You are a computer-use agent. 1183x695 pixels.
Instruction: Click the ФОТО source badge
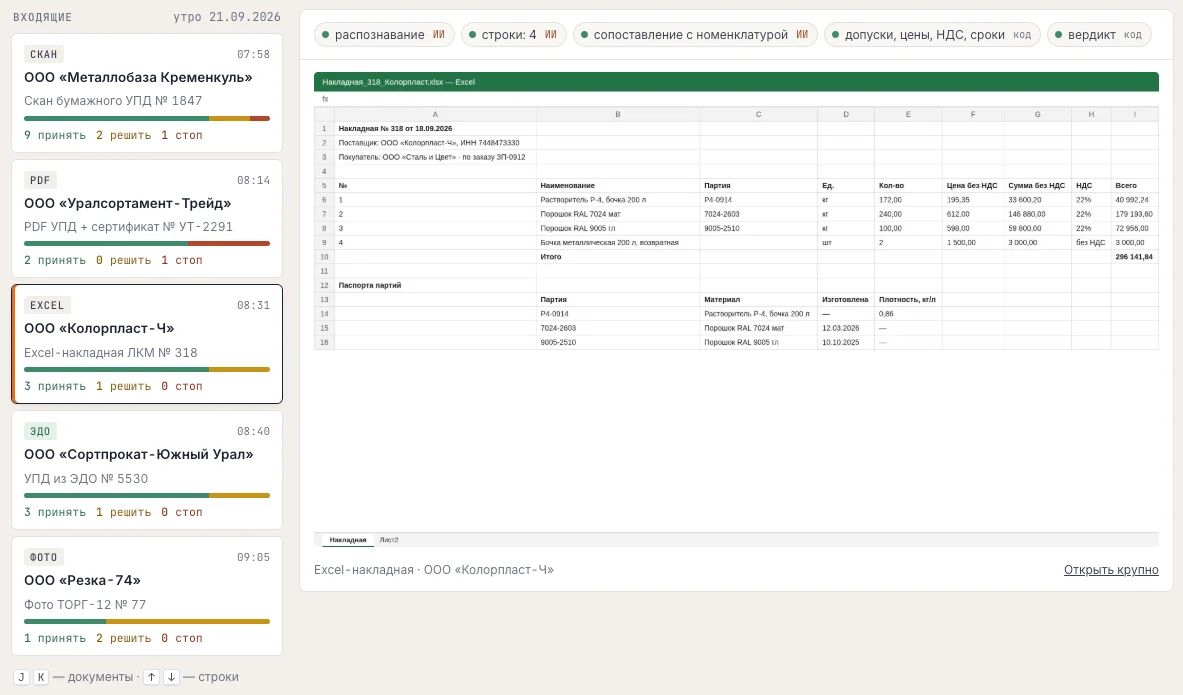pyautogui.click(x=44, y=558)
